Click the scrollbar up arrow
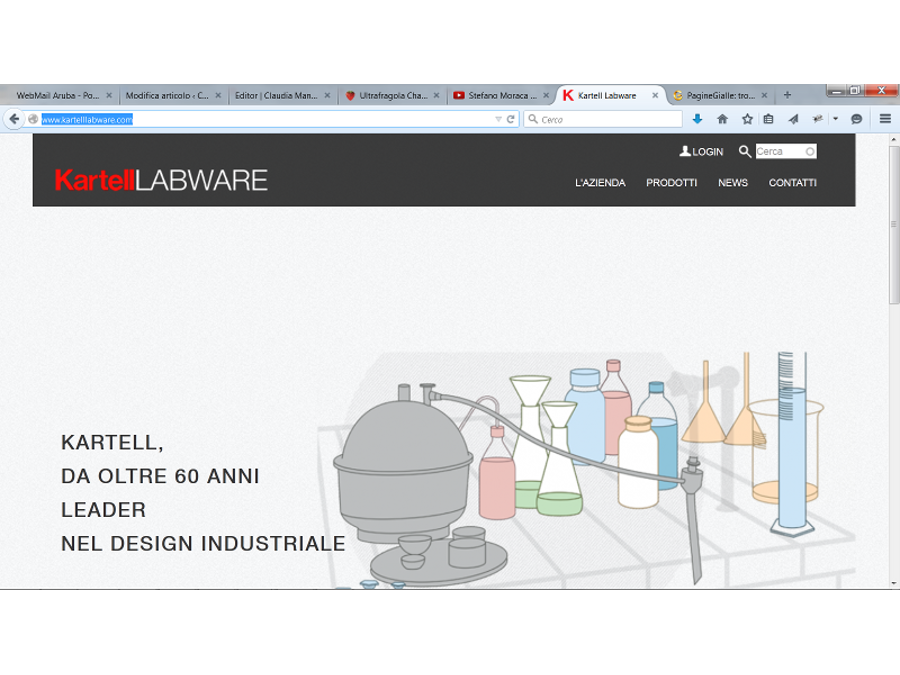Image resolution: width=900 pixels, height=675 pixels. pos(894,139)
